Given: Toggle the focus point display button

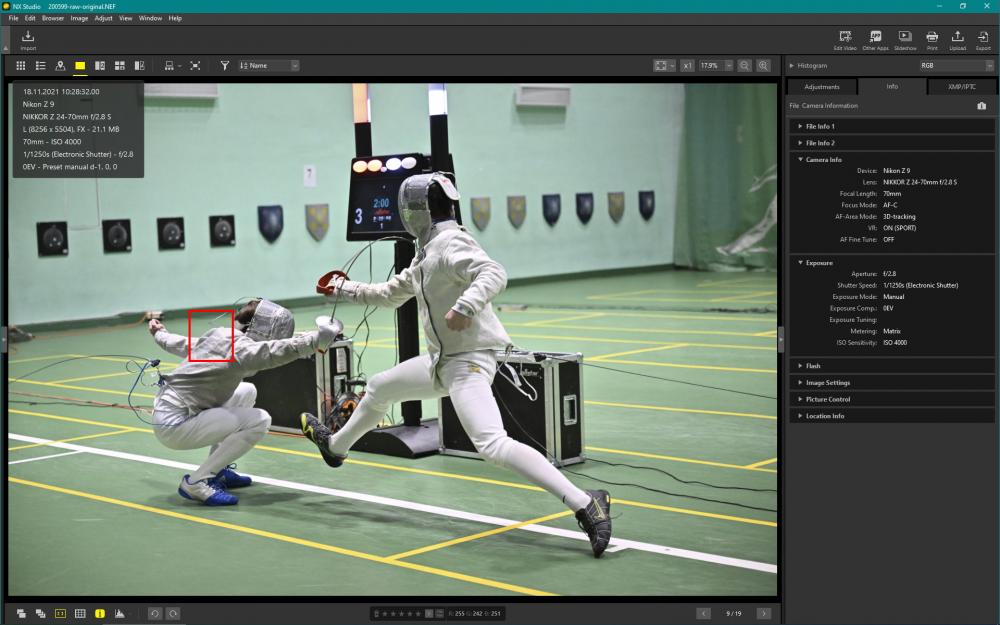Looking at the screenshot, I should (x=60, y=614).
